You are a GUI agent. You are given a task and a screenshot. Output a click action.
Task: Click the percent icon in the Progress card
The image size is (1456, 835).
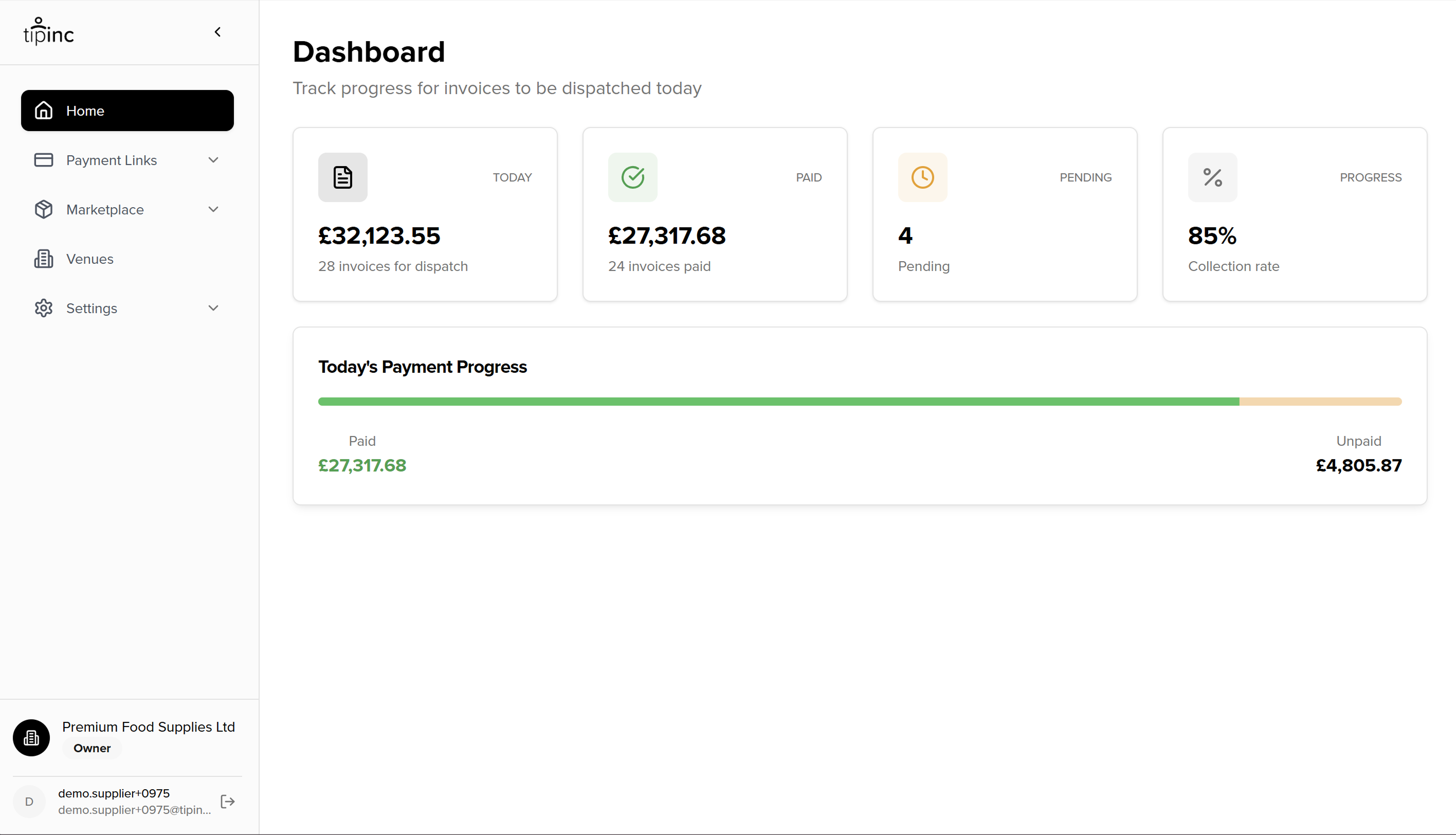point(1212,177)
